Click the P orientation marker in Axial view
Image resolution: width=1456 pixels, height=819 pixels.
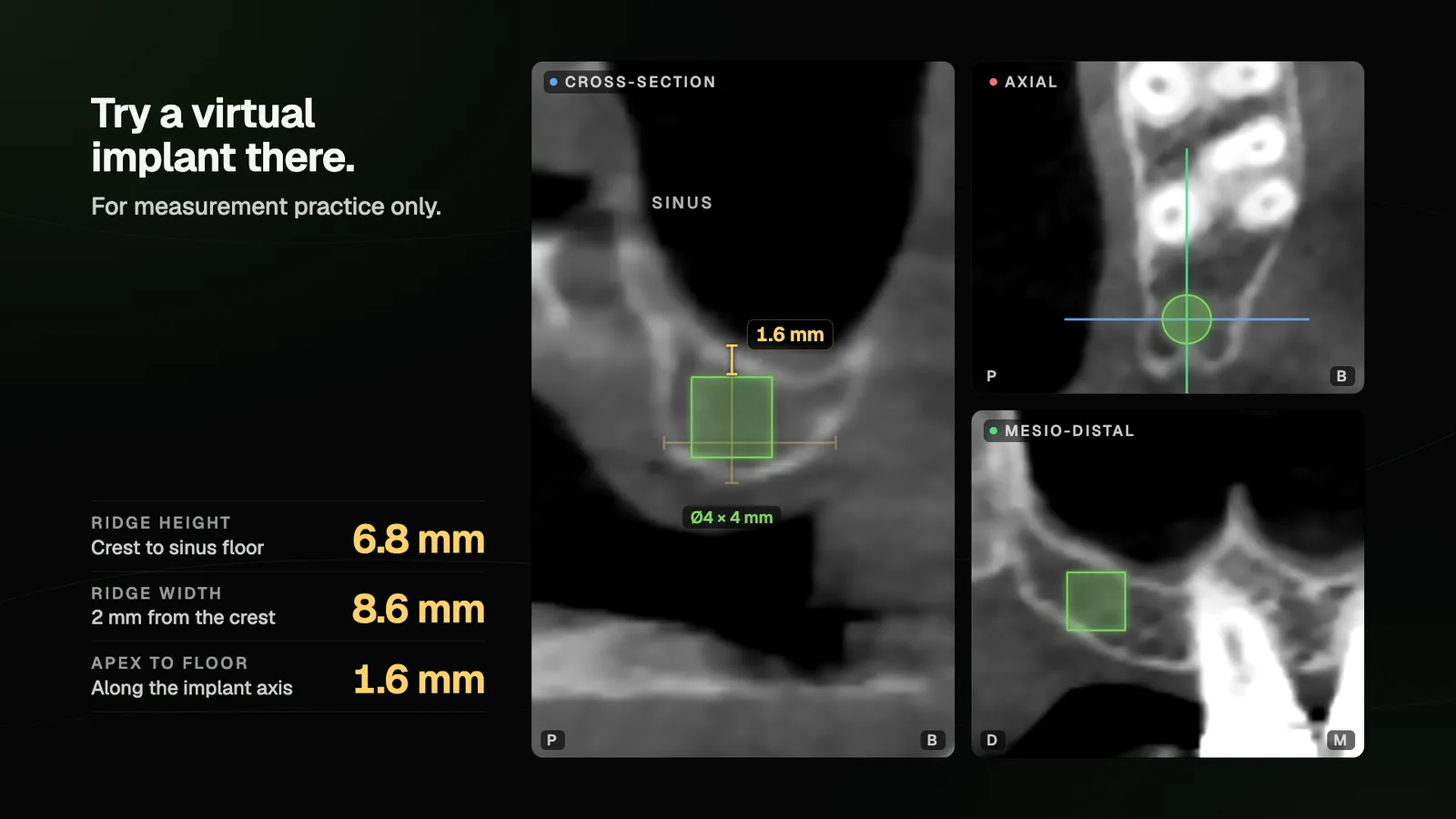click(x=991, y=376)
